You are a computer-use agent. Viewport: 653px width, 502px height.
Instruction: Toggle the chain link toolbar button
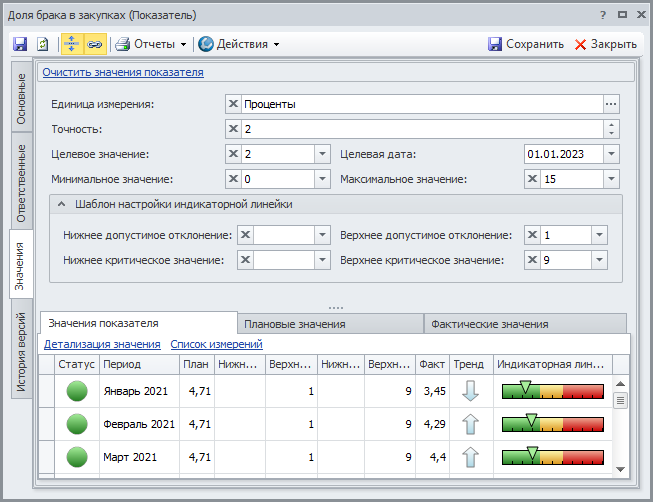(x=94, y=44)
